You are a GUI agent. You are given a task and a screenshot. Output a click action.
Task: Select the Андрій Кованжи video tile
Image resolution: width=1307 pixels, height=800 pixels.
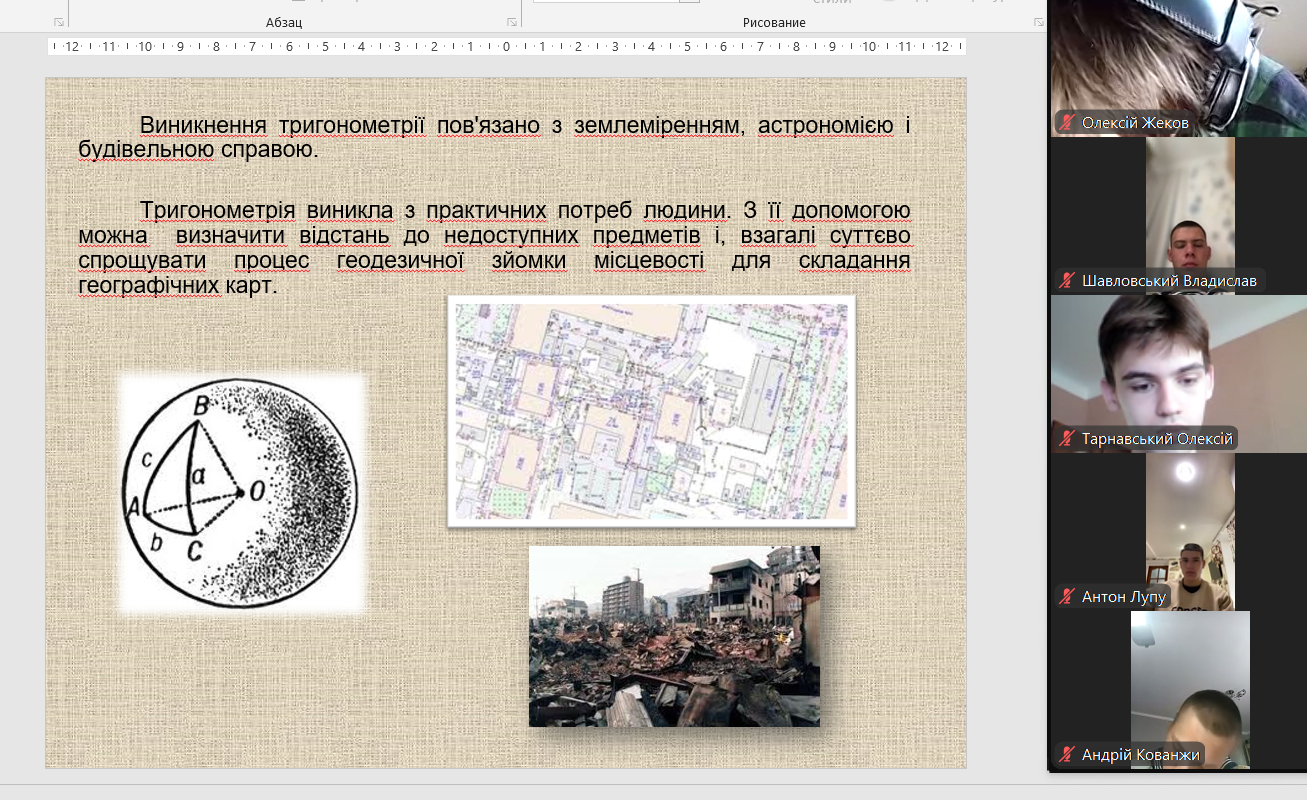click(1178, 690)
